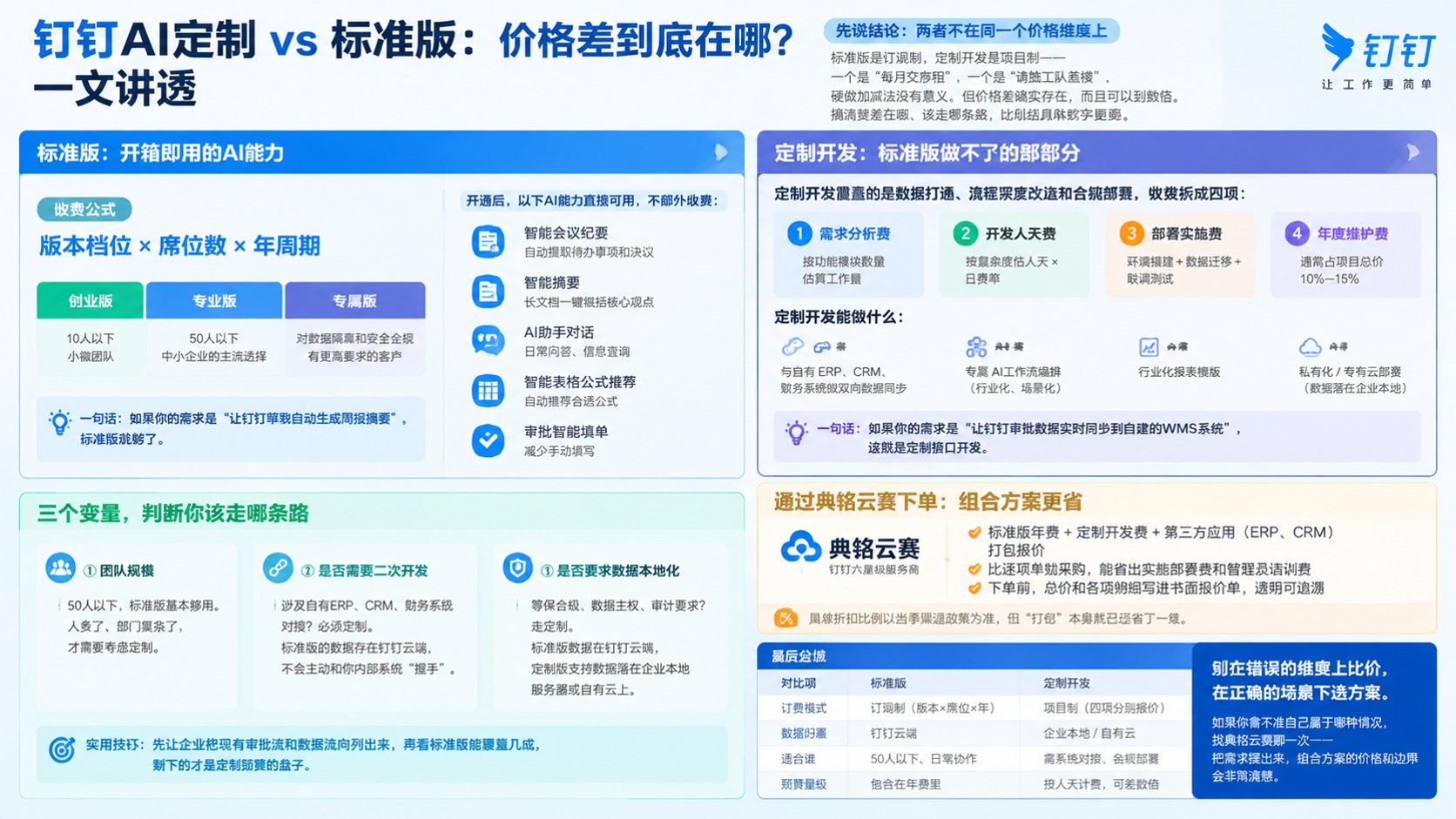Click step 3 部署实施费 card
Viewport: 1456px width, 819px height.
coord(1180,254)
